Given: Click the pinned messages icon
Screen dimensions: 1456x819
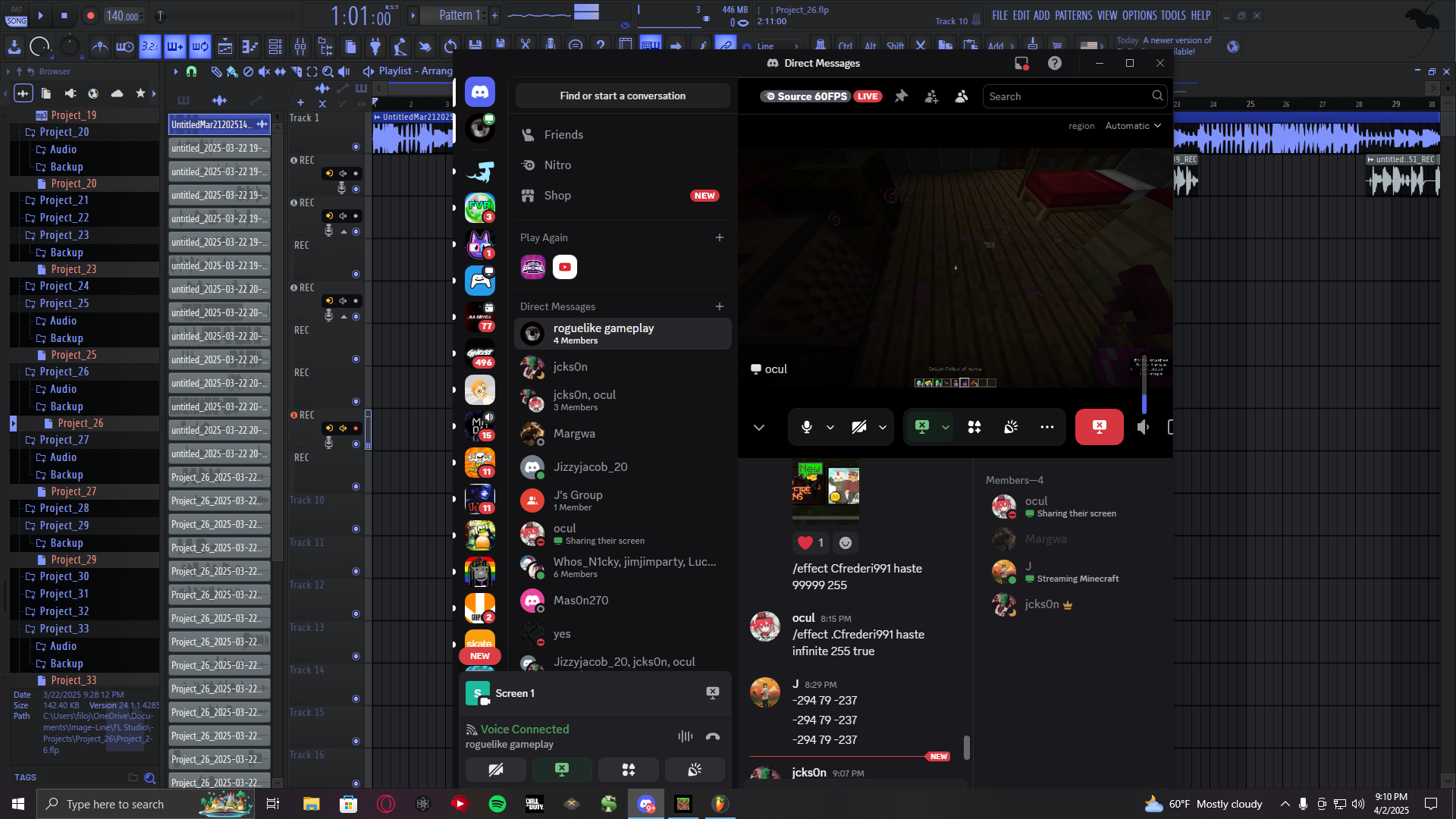Looking at the screenshot, I should coord(901,96).
